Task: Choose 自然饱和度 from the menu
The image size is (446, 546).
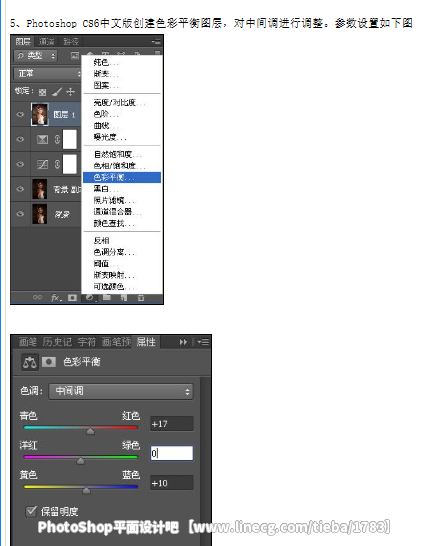Action: [122, 154]
